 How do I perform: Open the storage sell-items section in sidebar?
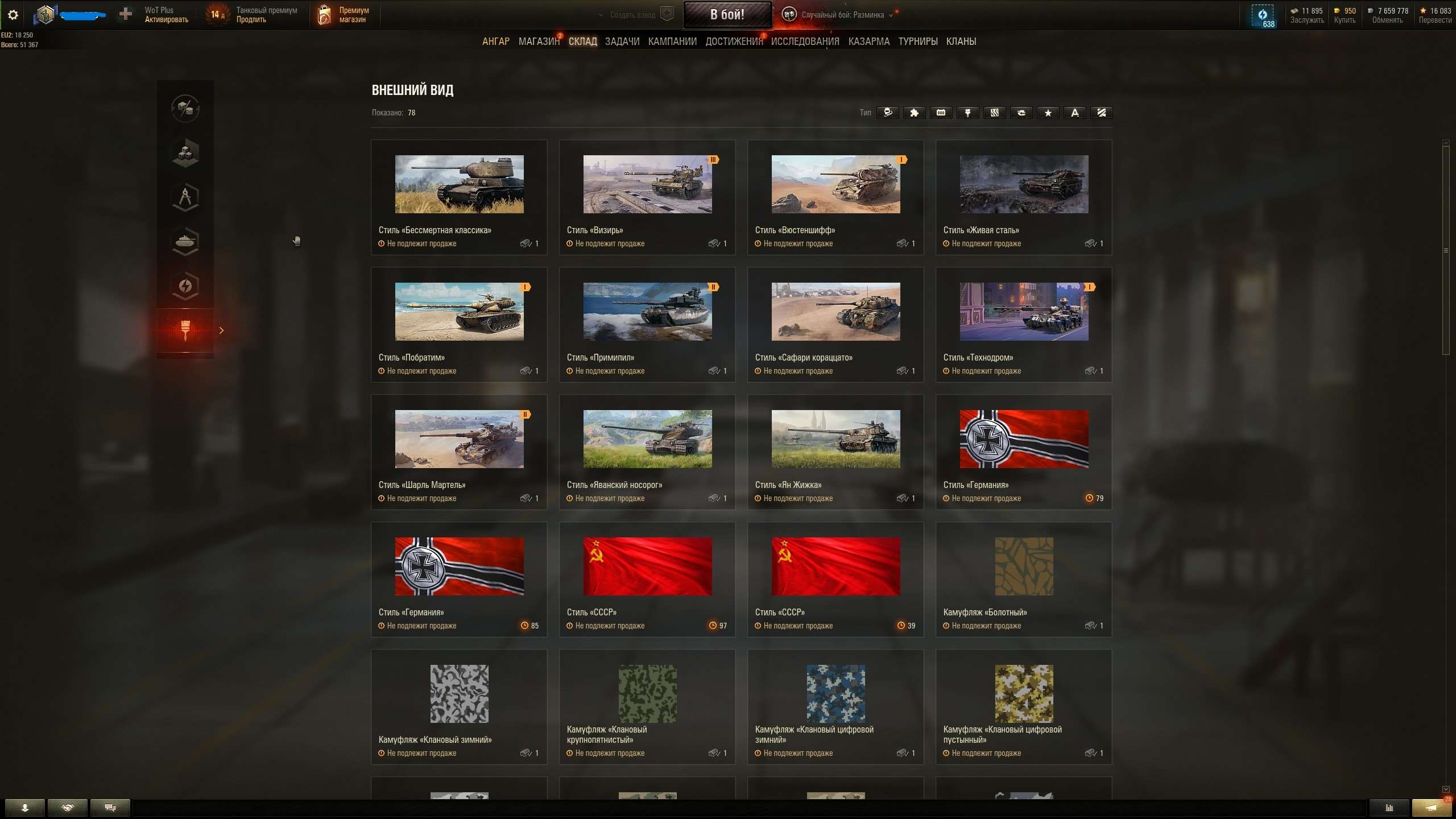pos(185,108)
